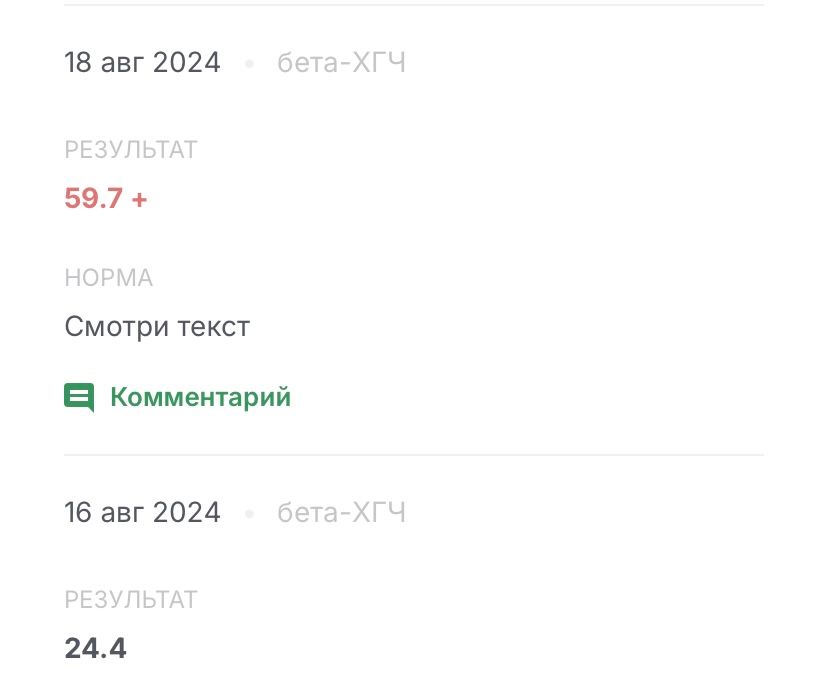Click Смотри текст under НОРМА
The image size is (828, 698).
157,326
